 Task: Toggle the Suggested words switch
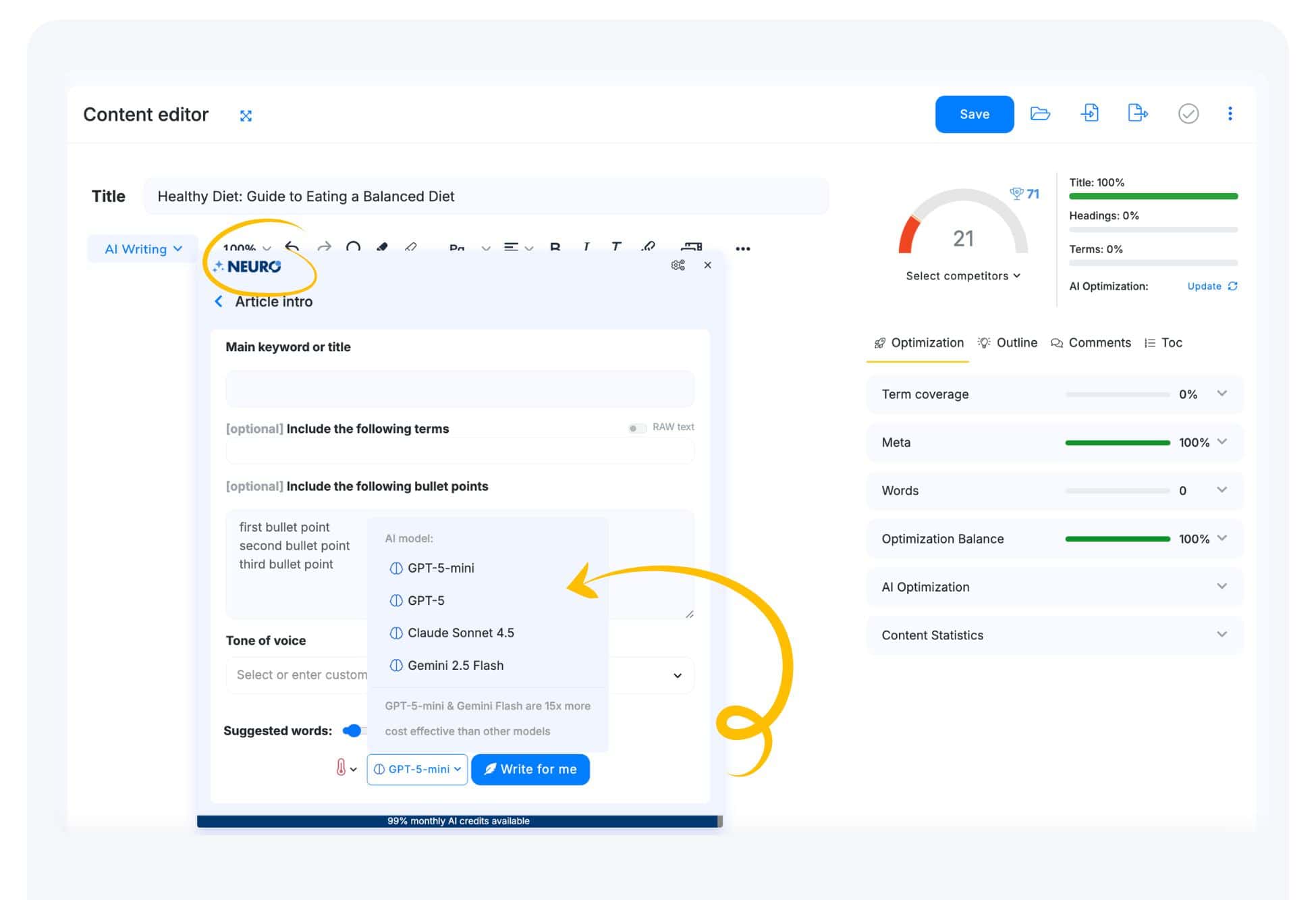(x=353, y=731)
